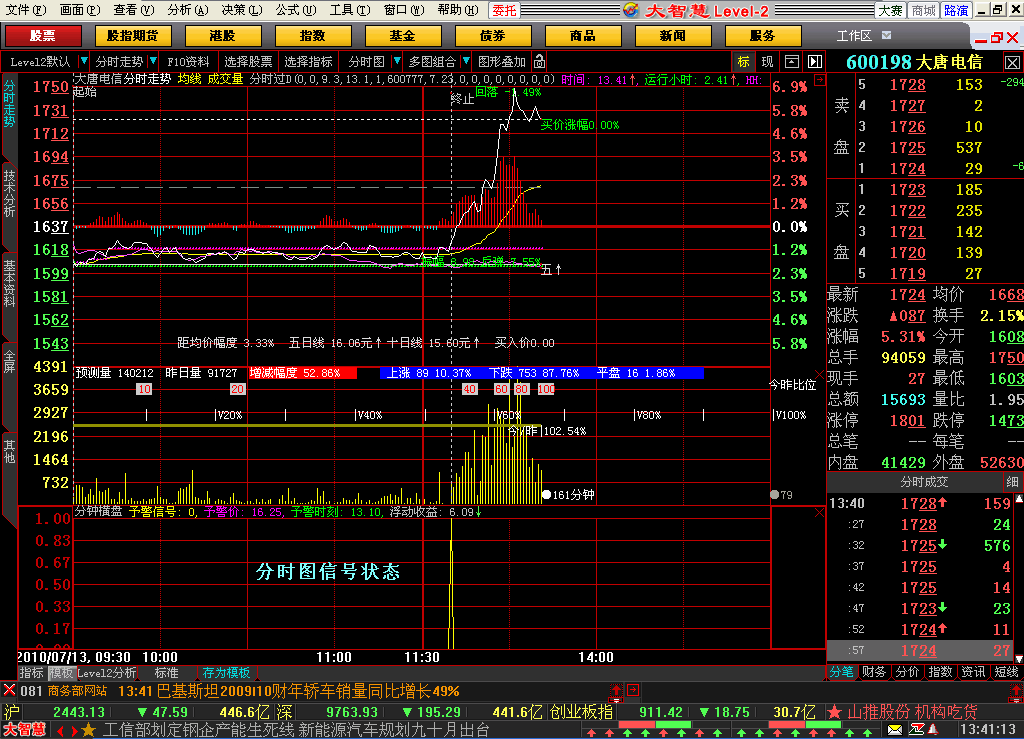This screenshot has height=739, width=1024.
Task: Click the 股指期货 button
Action: [x=133, y=35]
